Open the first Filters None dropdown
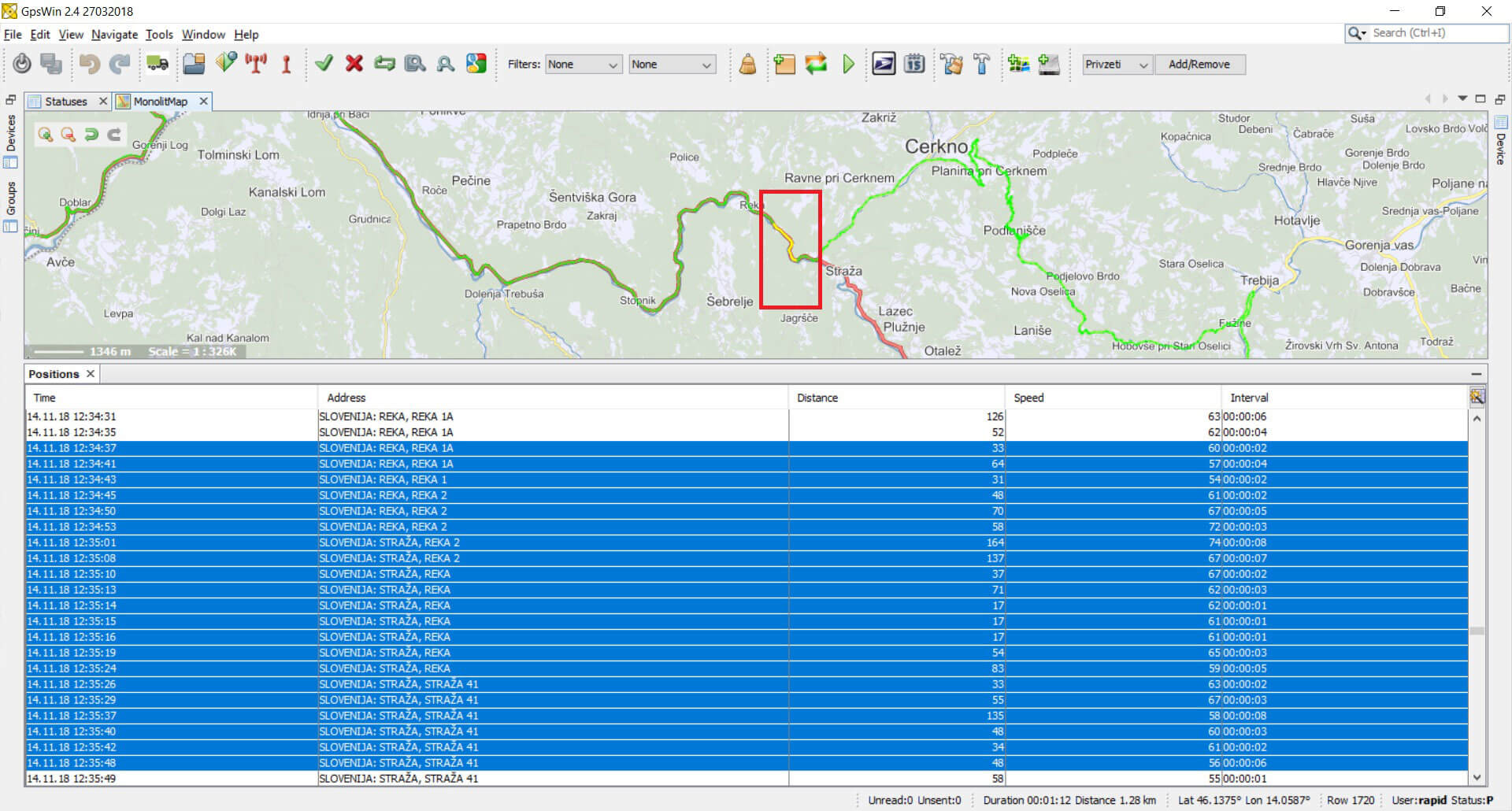Image resolution: width=1512 pixels, height=811 pixels. coord(582,65)
